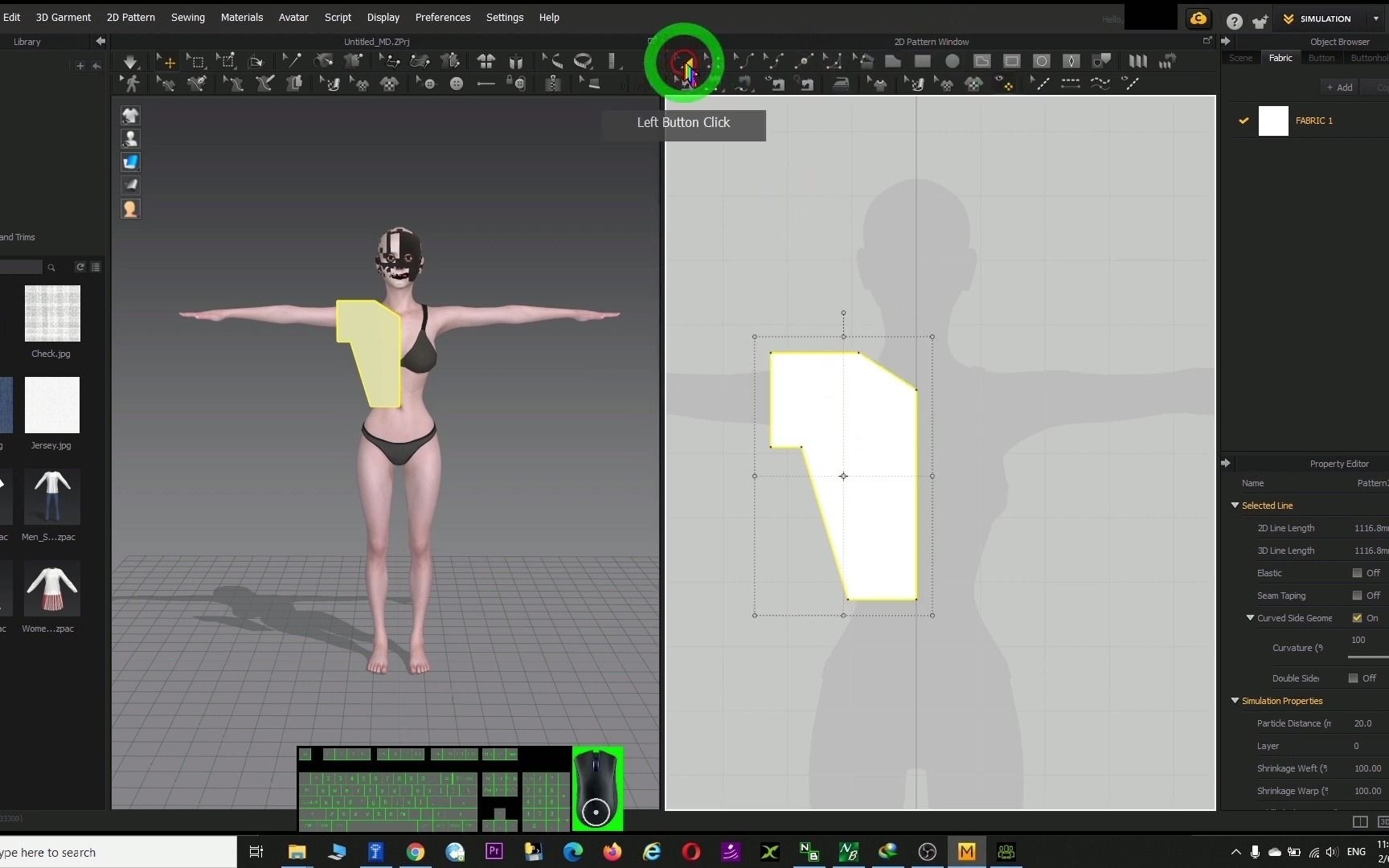Activate the Steam iron tool
This screenshot has width=1389, height=868.
tap(841, 84)
